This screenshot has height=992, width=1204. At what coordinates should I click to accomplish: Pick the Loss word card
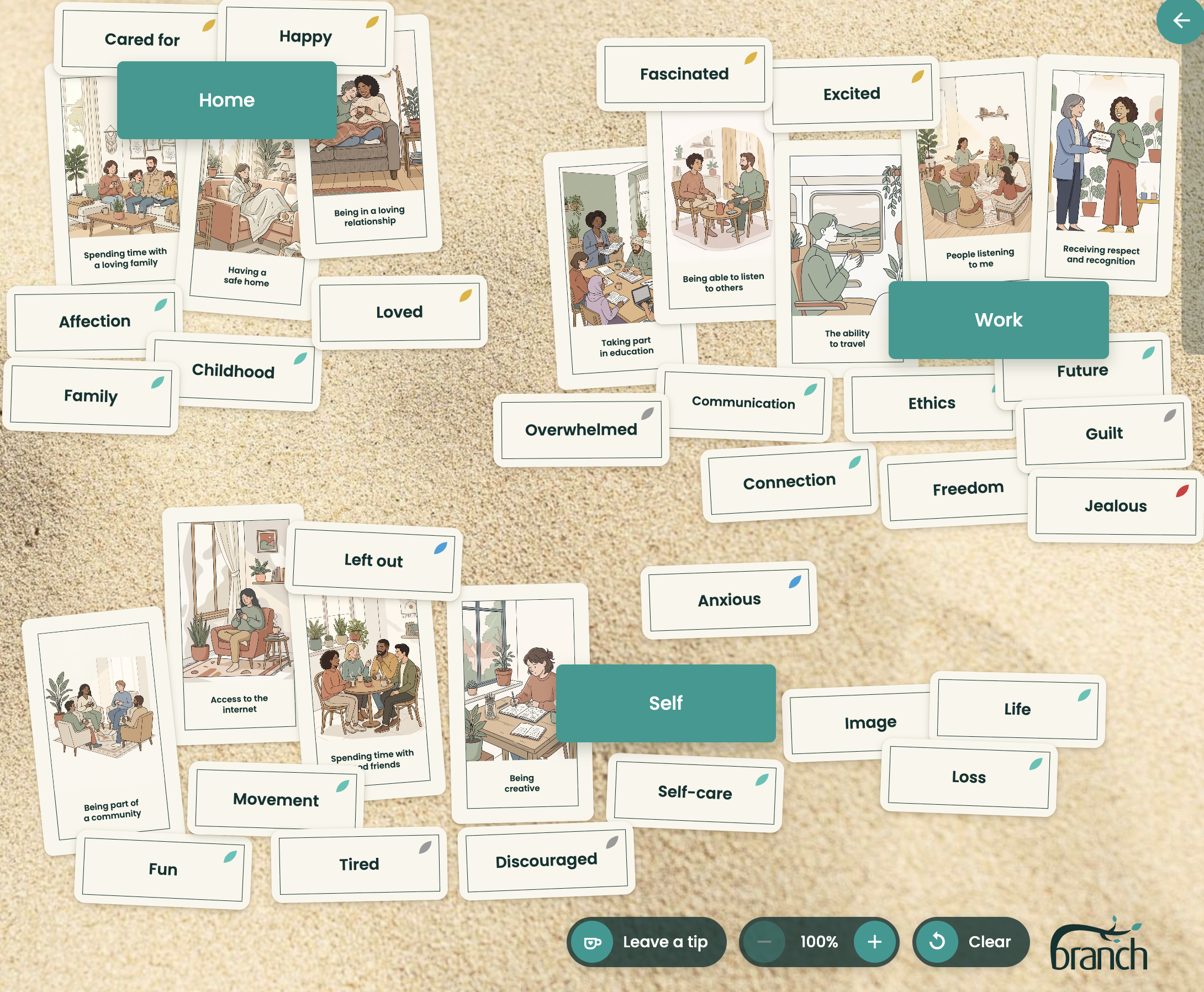[x=969, y=777]
